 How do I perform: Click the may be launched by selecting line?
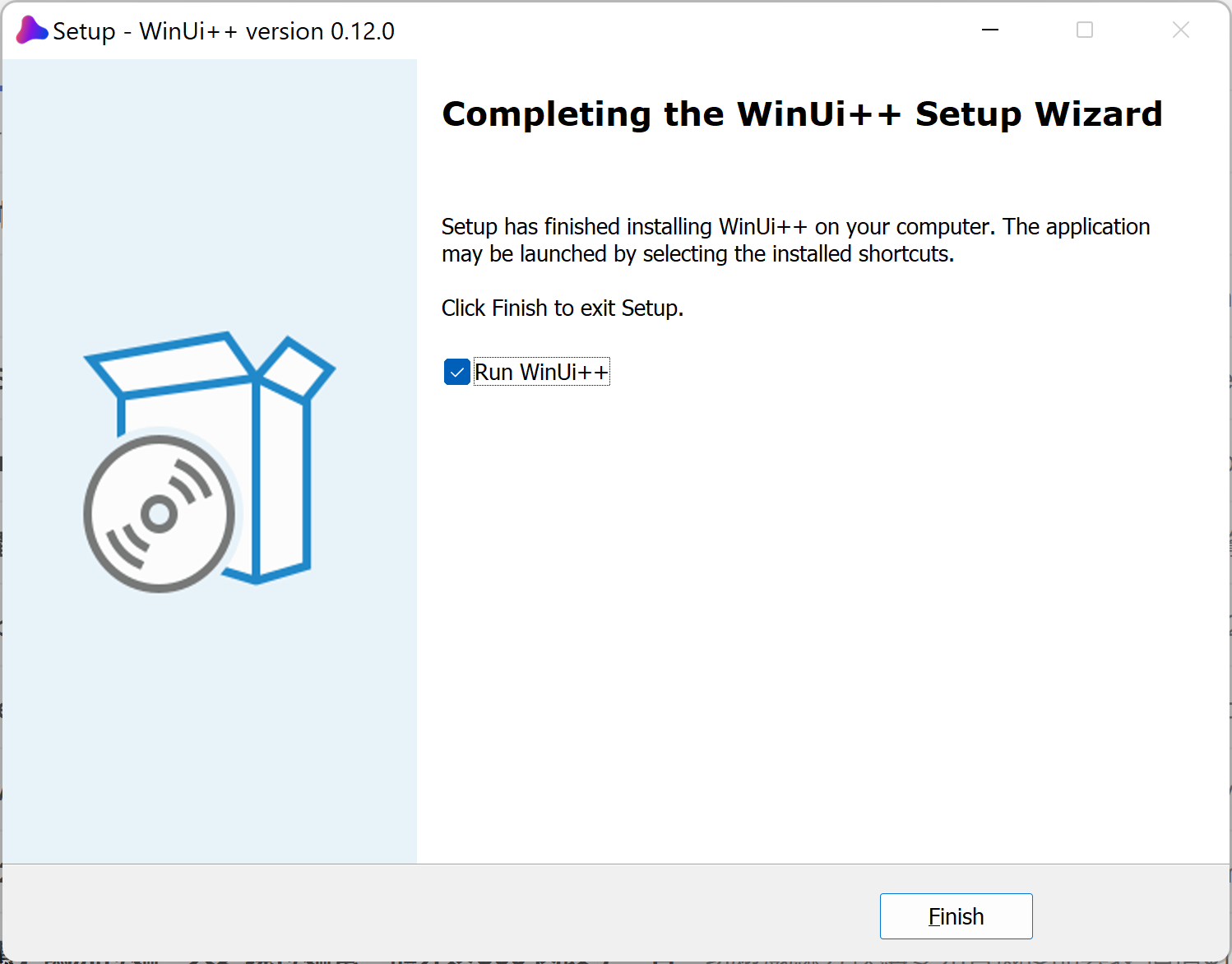(697, 254)
